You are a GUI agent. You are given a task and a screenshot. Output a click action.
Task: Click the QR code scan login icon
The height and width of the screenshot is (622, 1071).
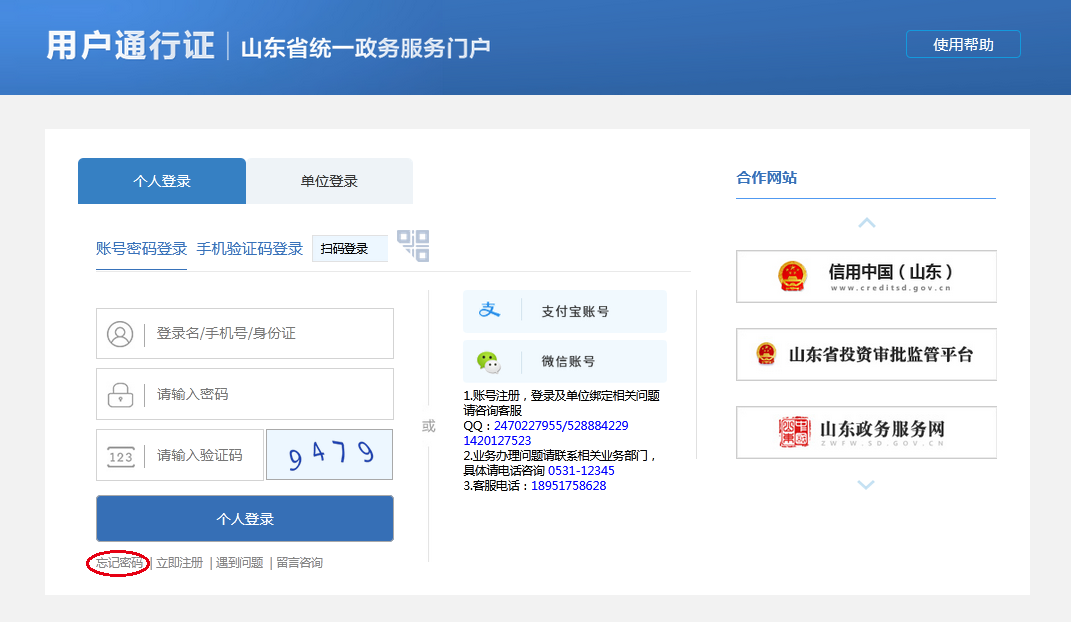413,246
